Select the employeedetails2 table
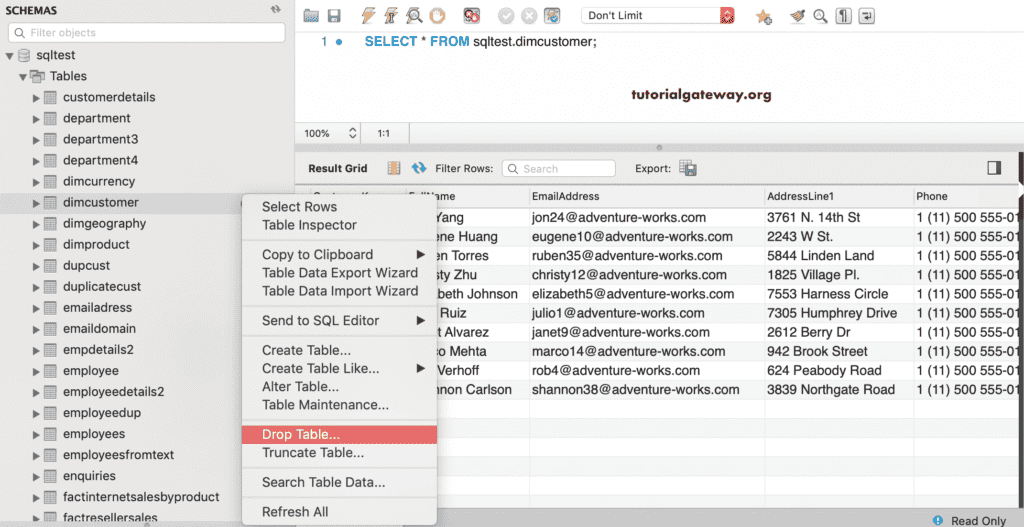 click(x=114, y=392)
